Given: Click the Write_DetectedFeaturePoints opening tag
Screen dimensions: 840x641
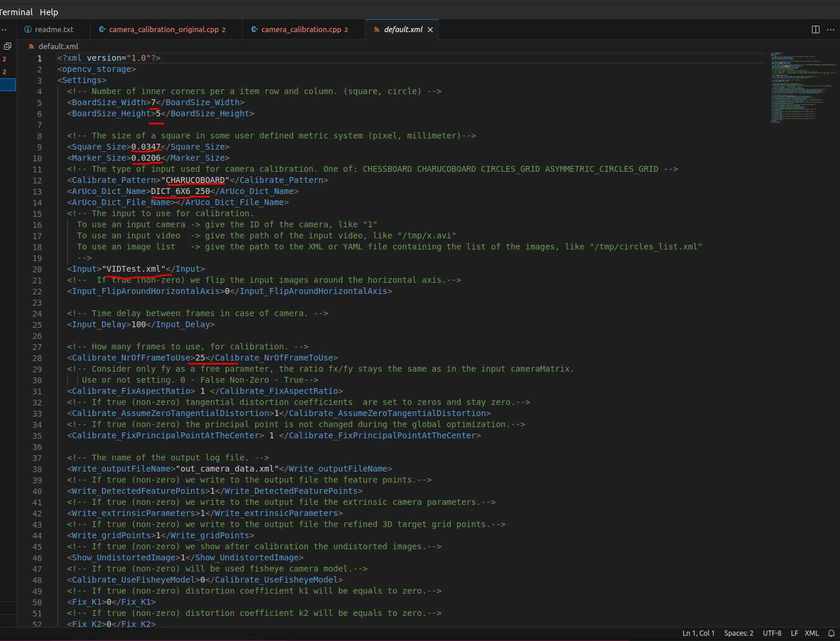Looking at the screenshot, I should pyautogui.click(x=139, y=491).
